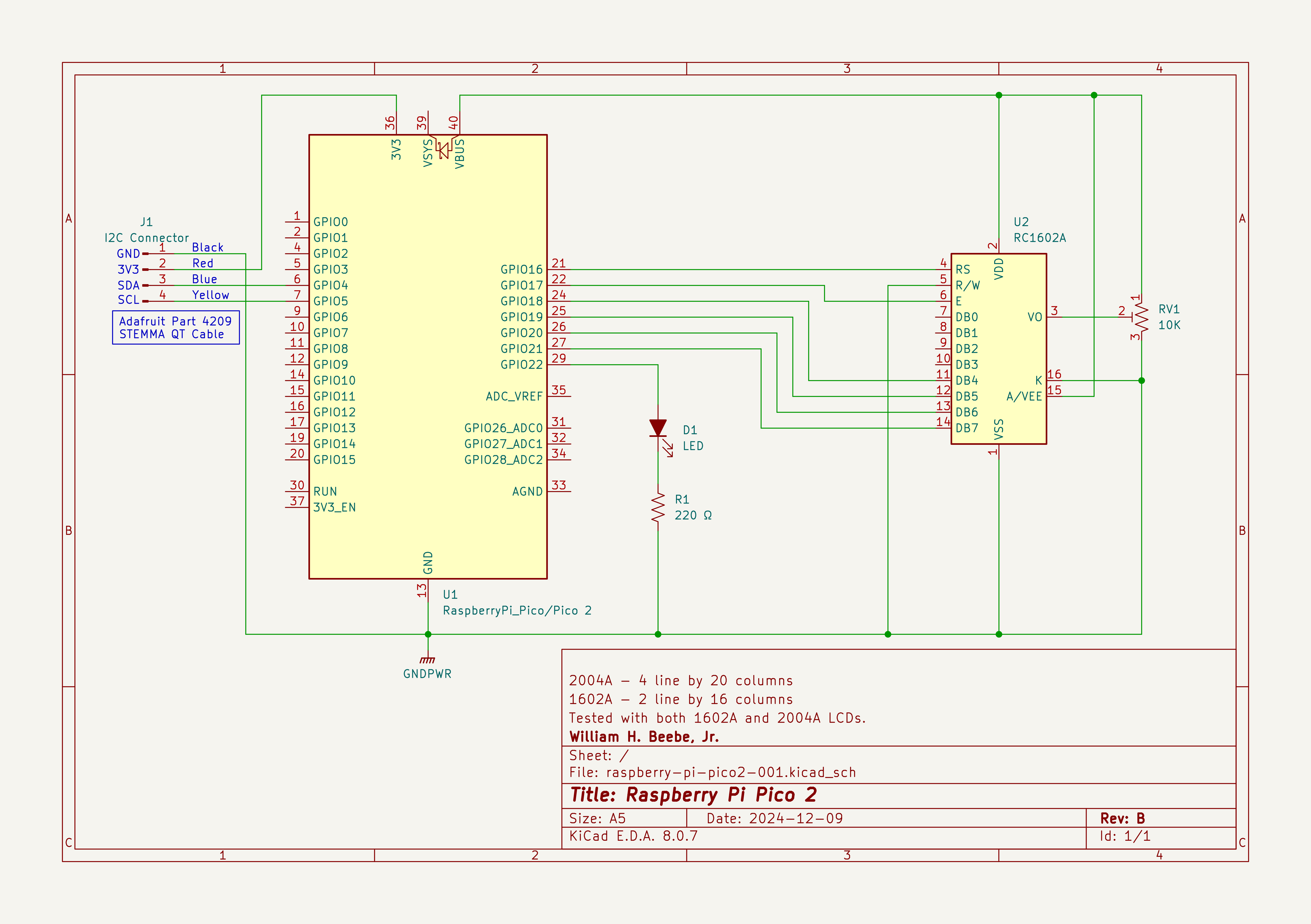The width and height of the screenshot is (1311, 924).
Task: Select the William H. Beebe, Jr. author text
Action: pos(644,737)
